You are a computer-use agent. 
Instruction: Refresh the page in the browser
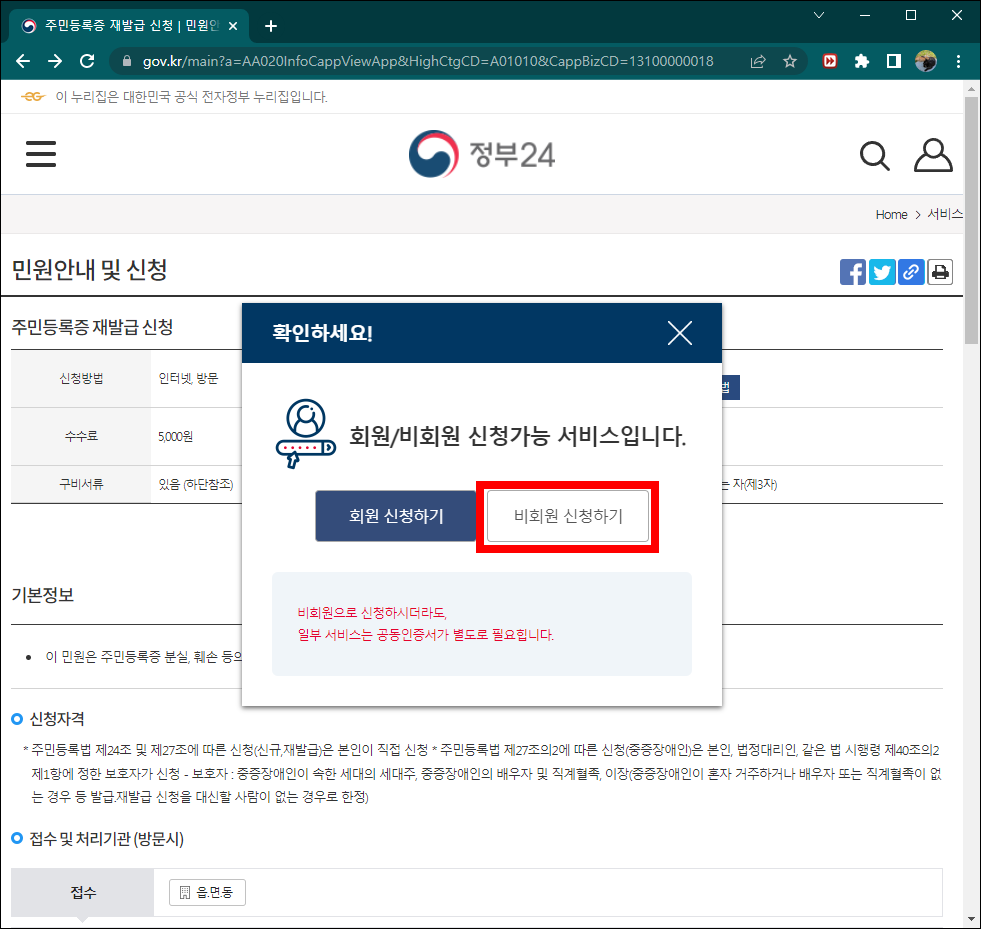point(87,60)
